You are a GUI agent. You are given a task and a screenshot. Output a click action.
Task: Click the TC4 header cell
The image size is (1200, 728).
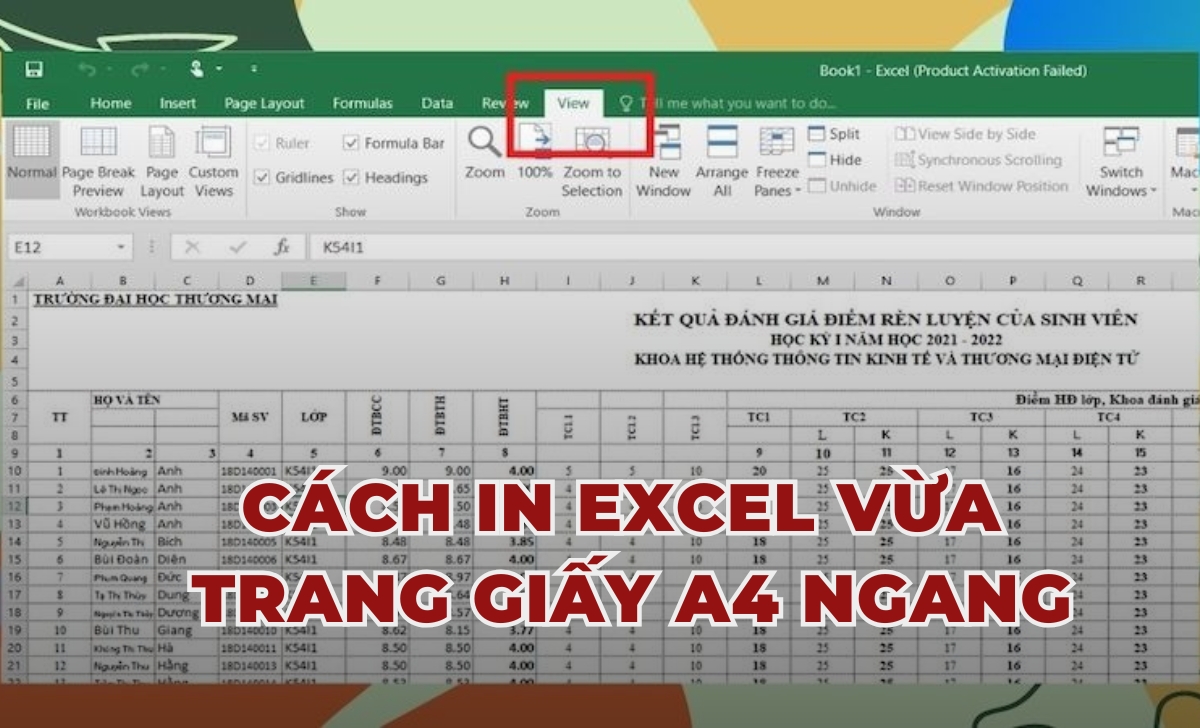coord(1108,416)
